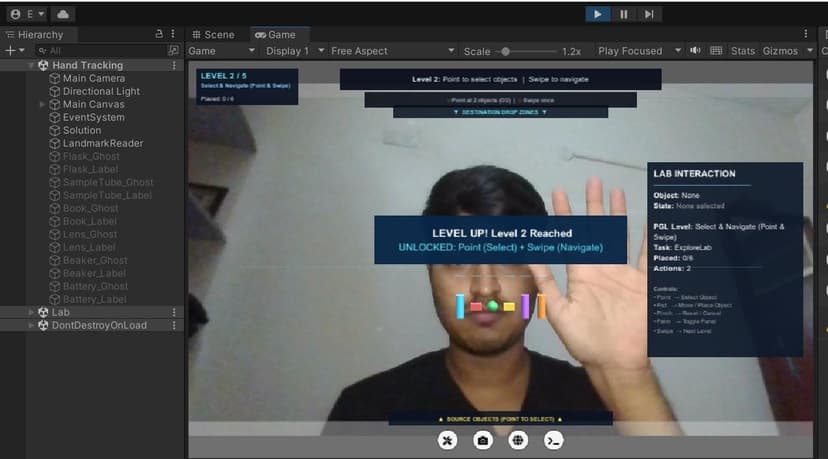Focus the Hierarchy search field
828x459 pixels.
click(x=100, y=51)
